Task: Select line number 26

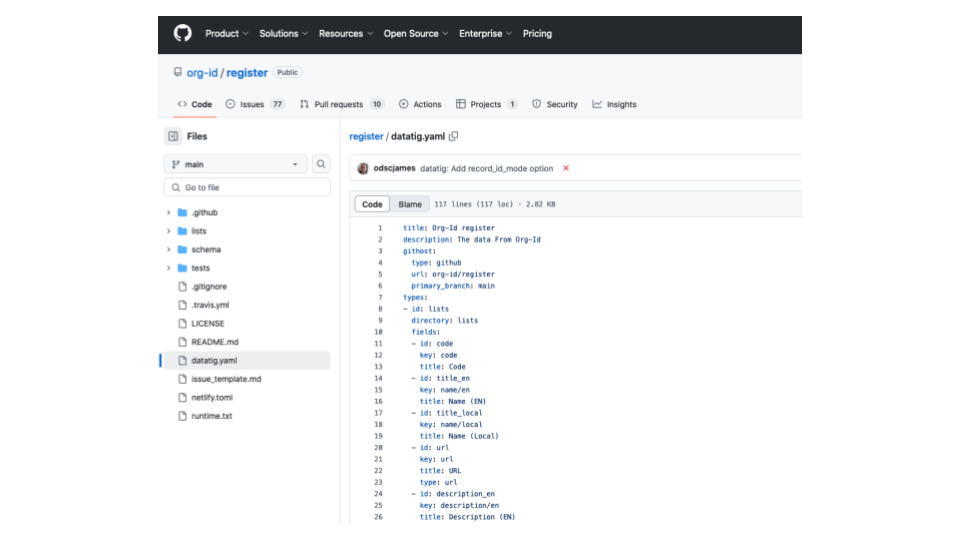Action: (x=378, y=517)
